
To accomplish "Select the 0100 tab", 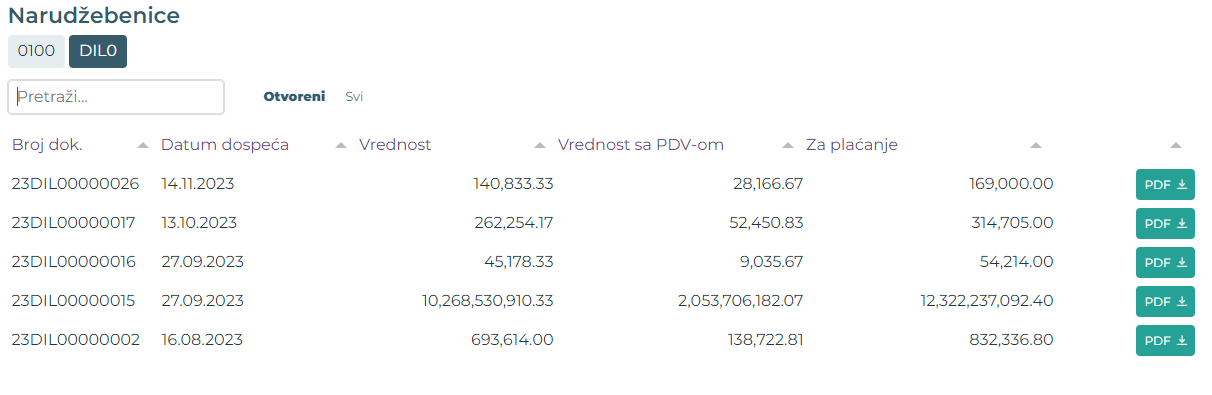I will [36, 51].
